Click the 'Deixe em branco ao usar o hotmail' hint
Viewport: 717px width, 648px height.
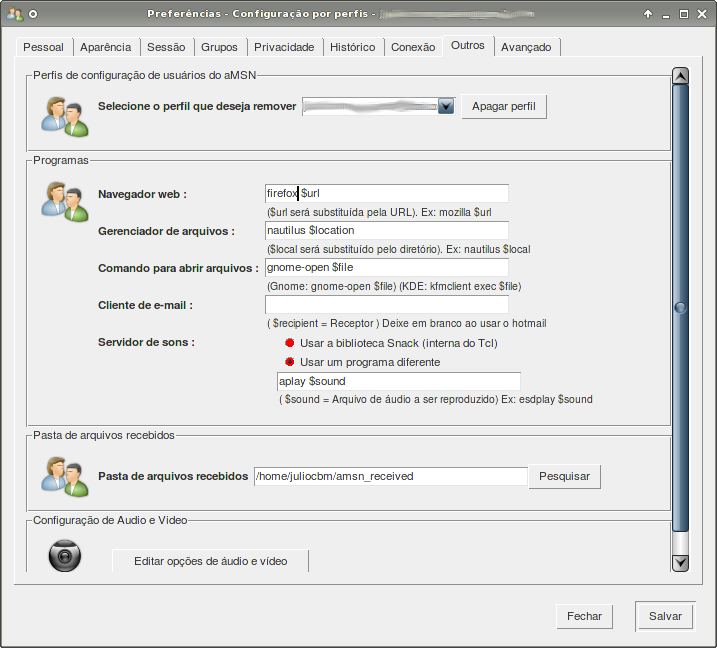click(464, 323)
